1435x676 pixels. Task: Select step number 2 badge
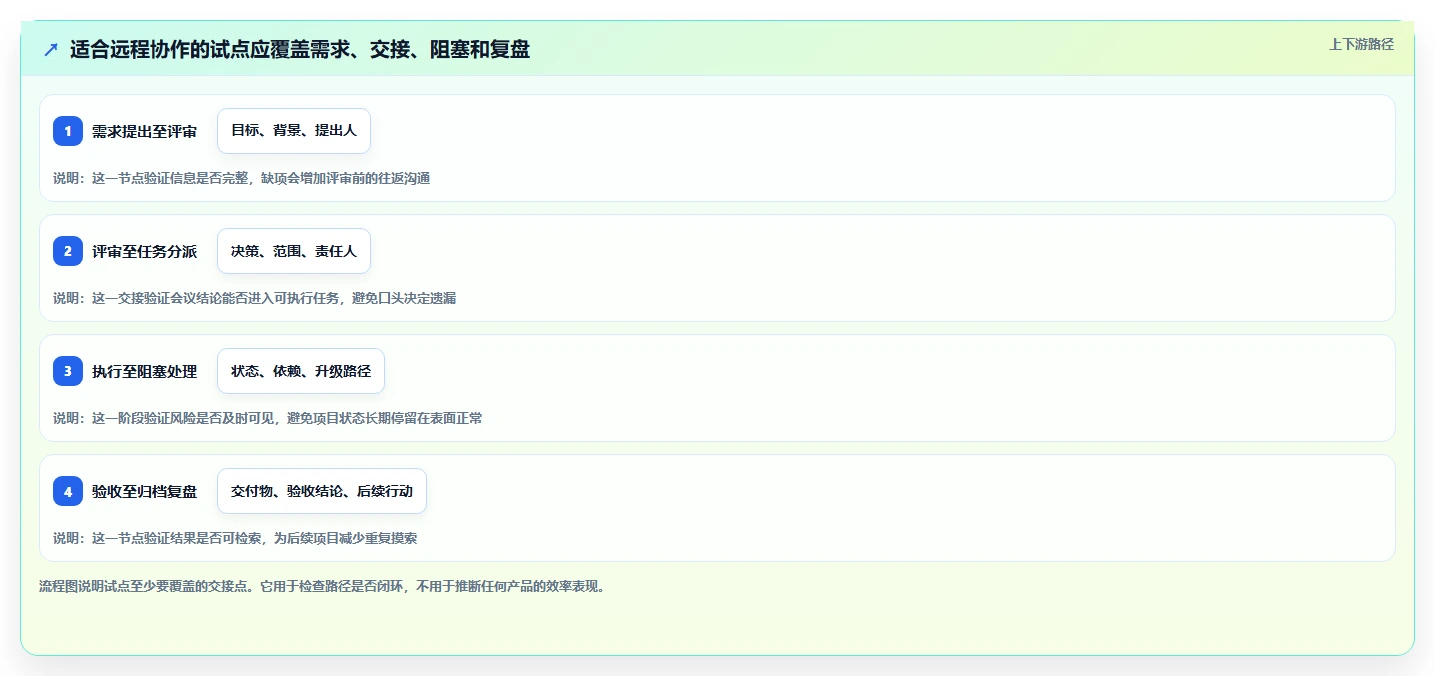pyautogui.click(x=68, y=251)
